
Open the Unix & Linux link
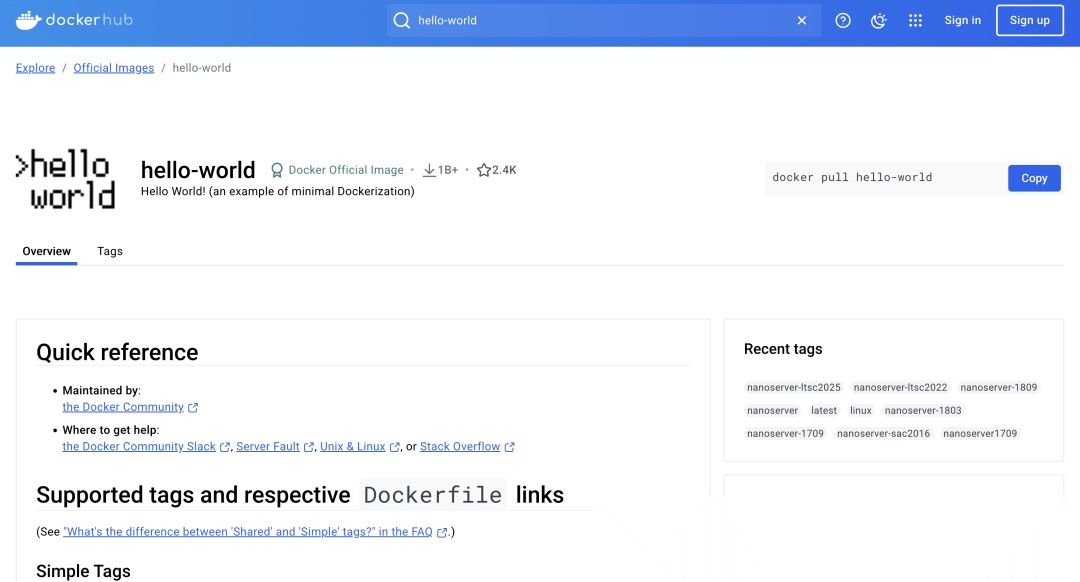click(353, 446)
